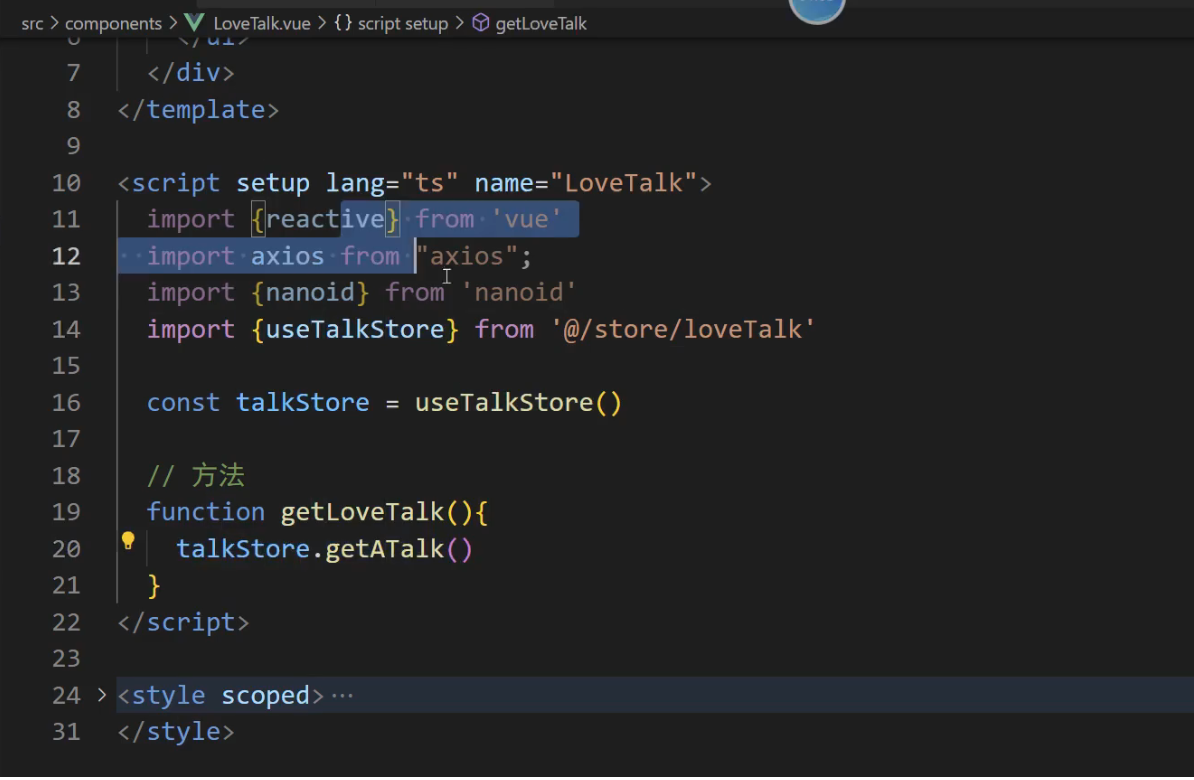Click line number 12 in the gutter

pyautogui.click(x=66, y=256)
